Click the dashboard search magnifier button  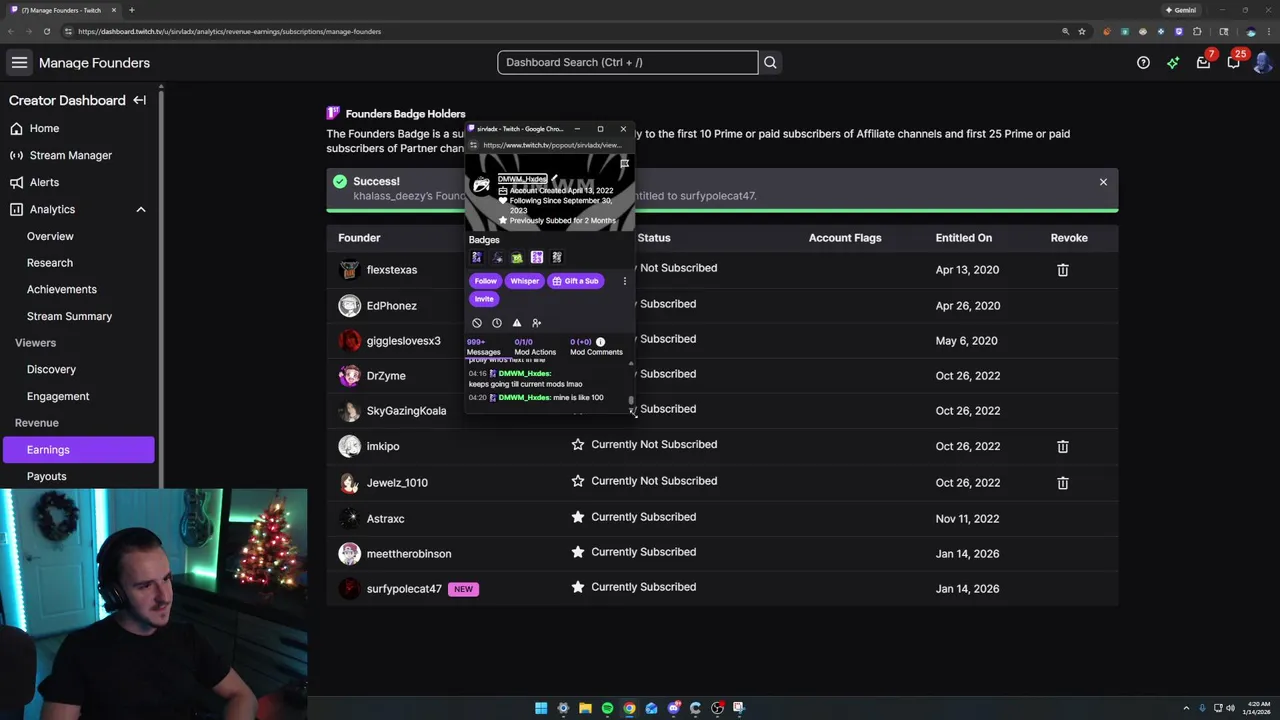click(770, 62)
